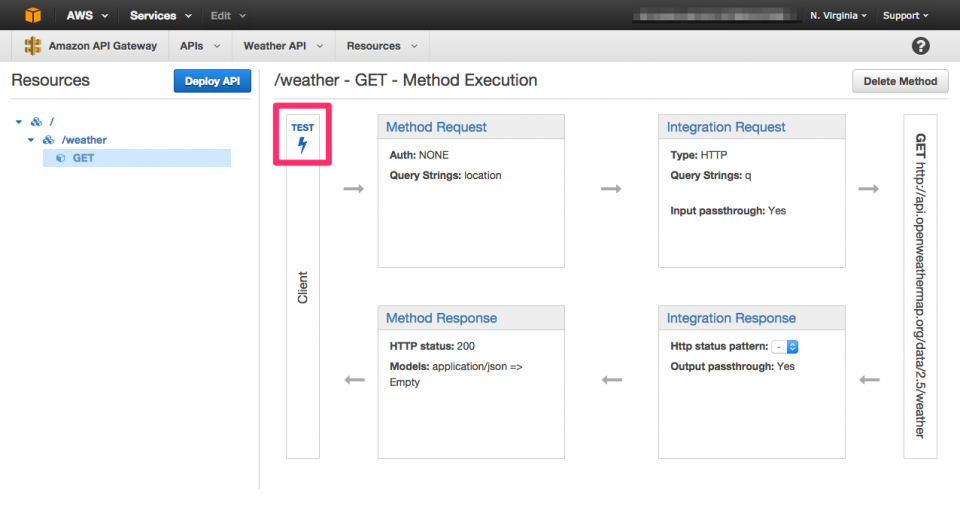
Task: Click the vertical Client label
Action: (x=302, y=287)
